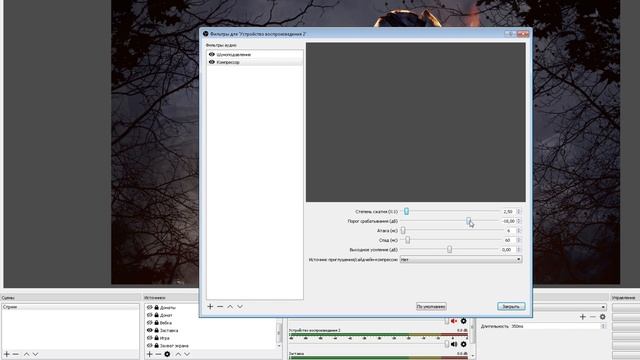Click the Устройство воспроизведения 2 volume fader handle
The height and width of the screenshot is (360, 640).
[x=447, y=344]
